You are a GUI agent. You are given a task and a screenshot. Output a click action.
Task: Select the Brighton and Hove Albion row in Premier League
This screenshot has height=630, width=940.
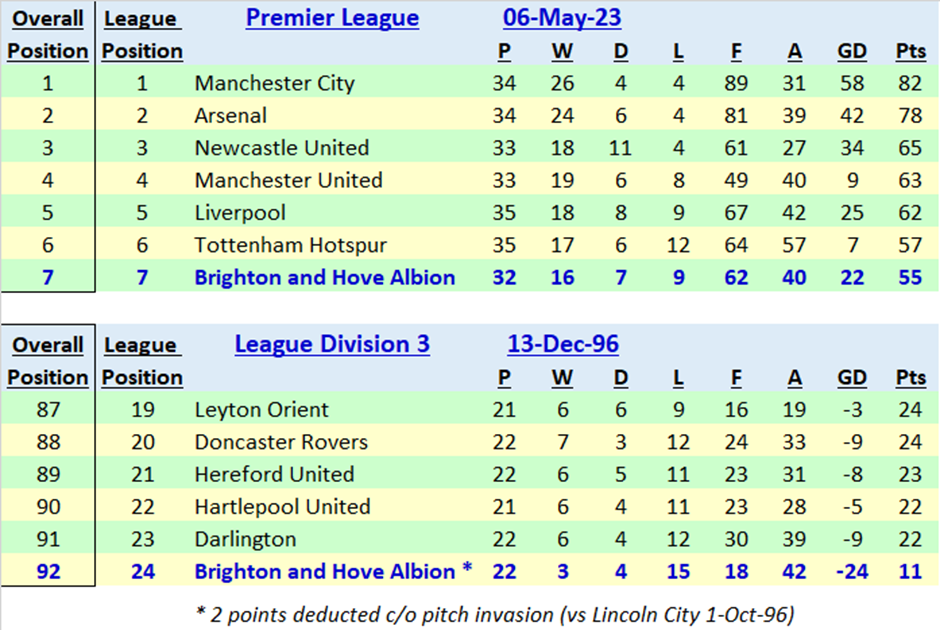pyautogui.click(x=470, y=277)
